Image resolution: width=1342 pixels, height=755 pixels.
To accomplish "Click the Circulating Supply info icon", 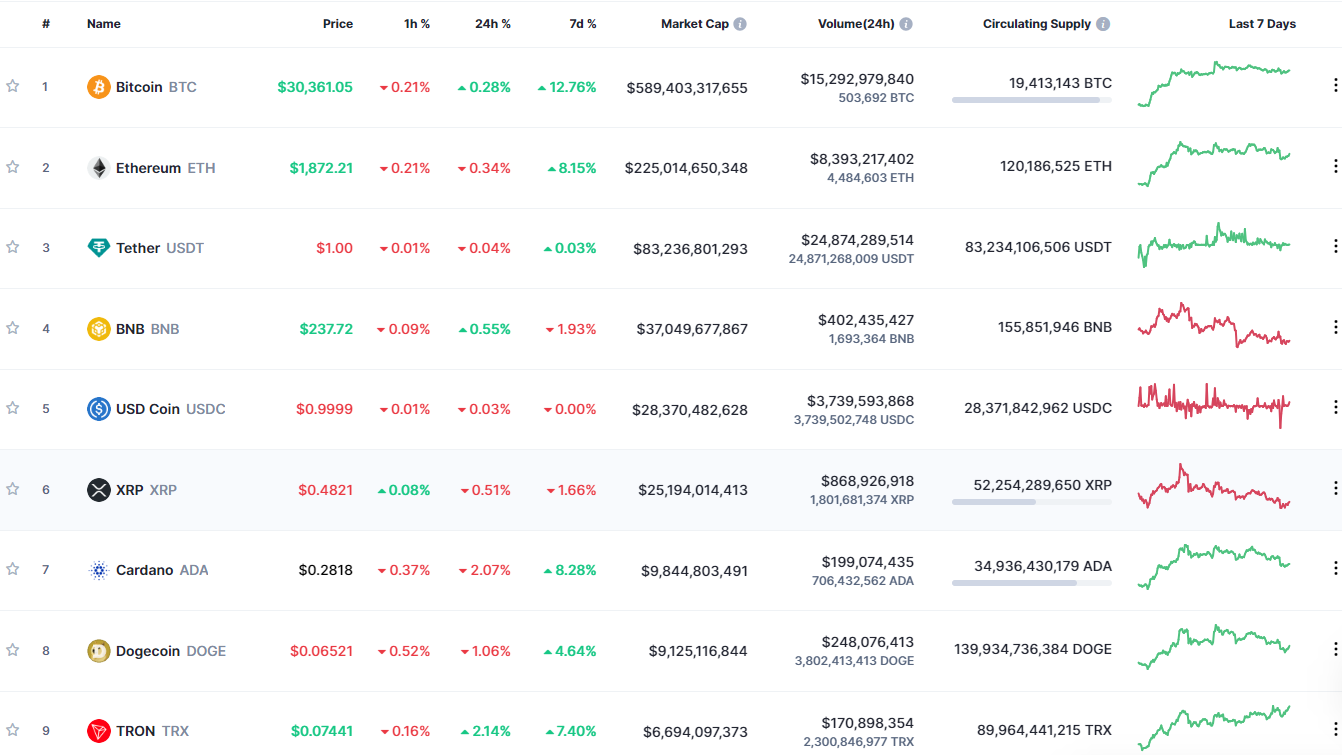I will [1102, 23].
